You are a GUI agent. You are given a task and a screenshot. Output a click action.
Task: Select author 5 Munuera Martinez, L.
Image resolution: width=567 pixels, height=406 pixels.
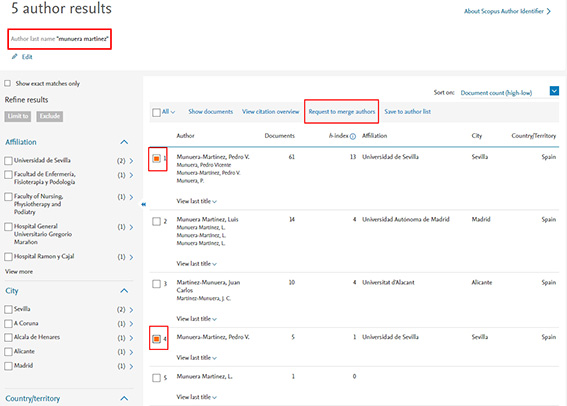click(x=156, y=378)
